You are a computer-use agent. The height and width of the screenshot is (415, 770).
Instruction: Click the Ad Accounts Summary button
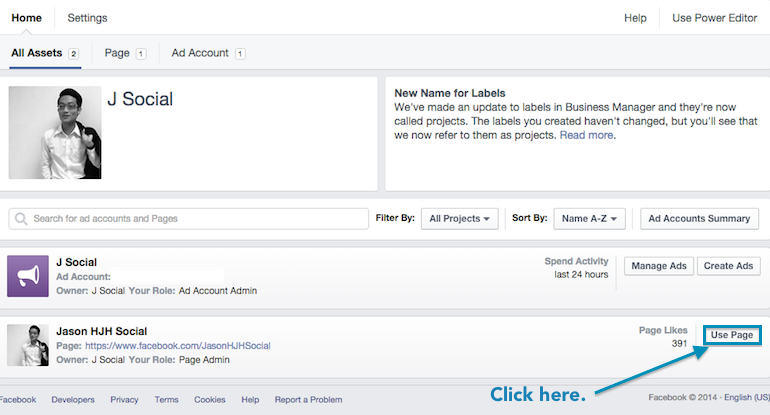[699, 219]
